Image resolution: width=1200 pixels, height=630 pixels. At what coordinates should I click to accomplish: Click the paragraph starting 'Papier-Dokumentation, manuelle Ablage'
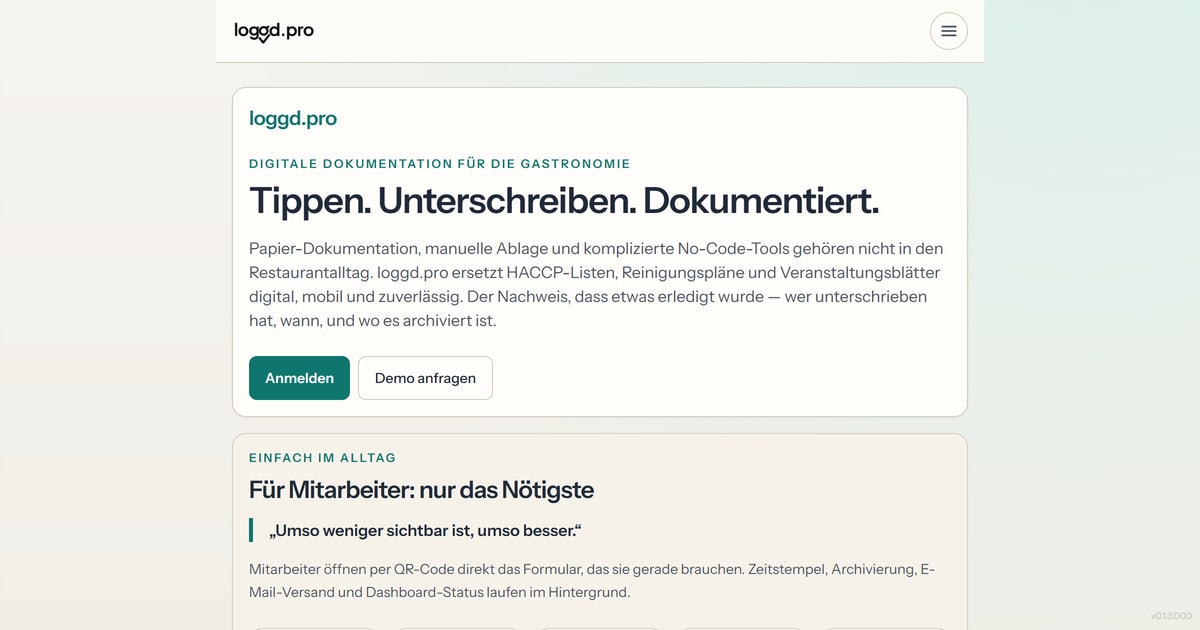pyautogui.click(x=598, y=285)
